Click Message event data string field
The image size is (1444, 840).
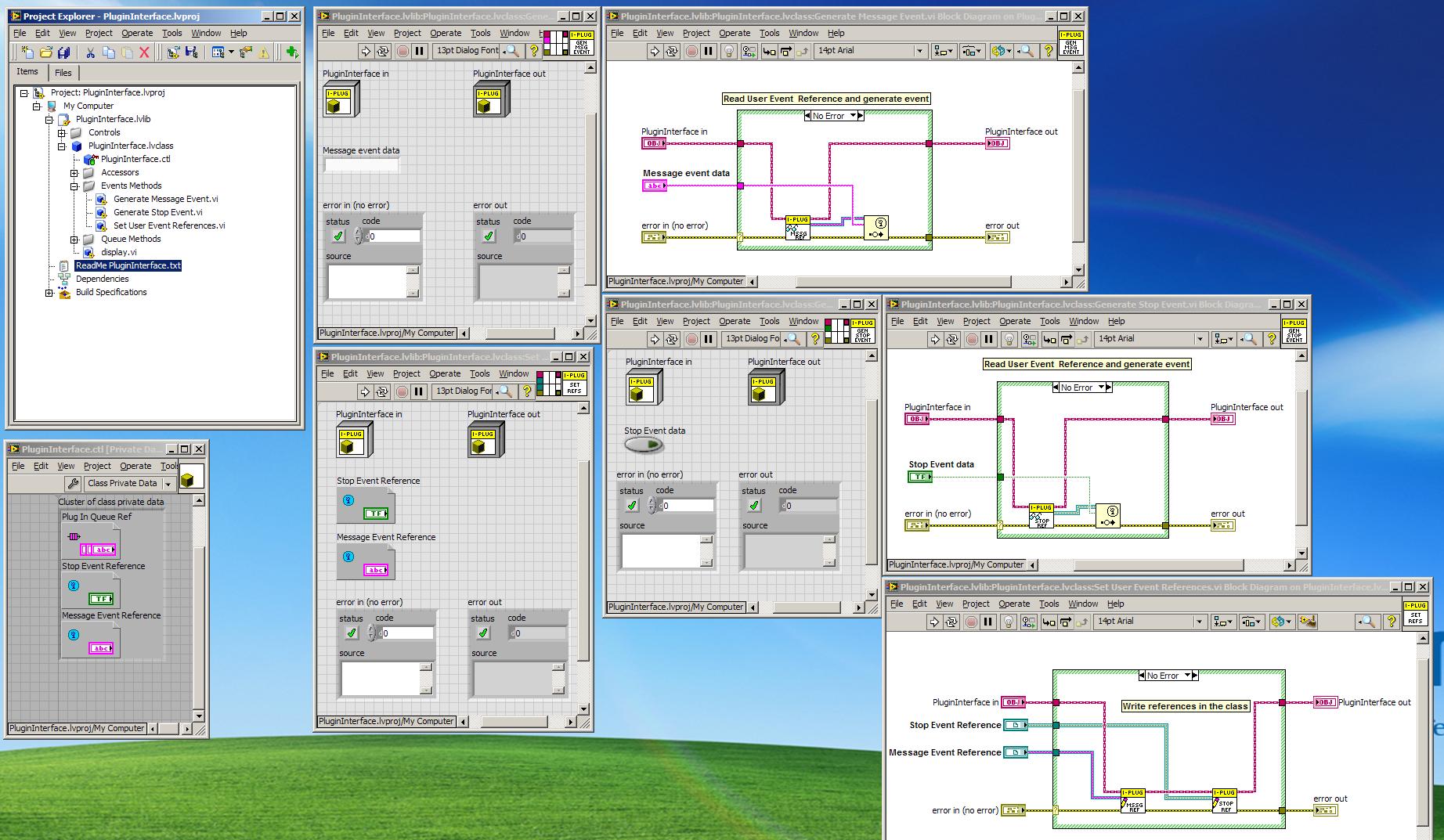tap(362, 165)
